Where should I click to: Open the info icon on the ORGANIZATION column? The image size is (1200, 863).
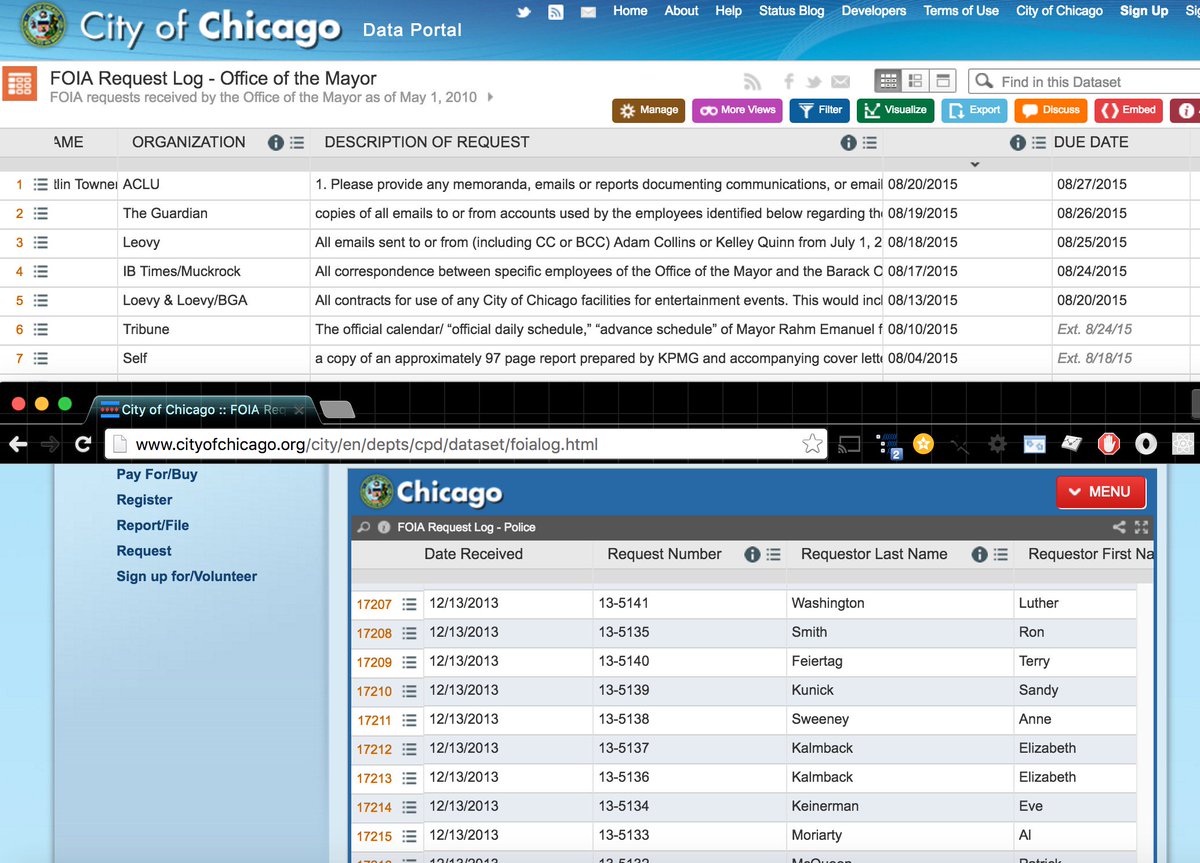[x=276, y=143]
